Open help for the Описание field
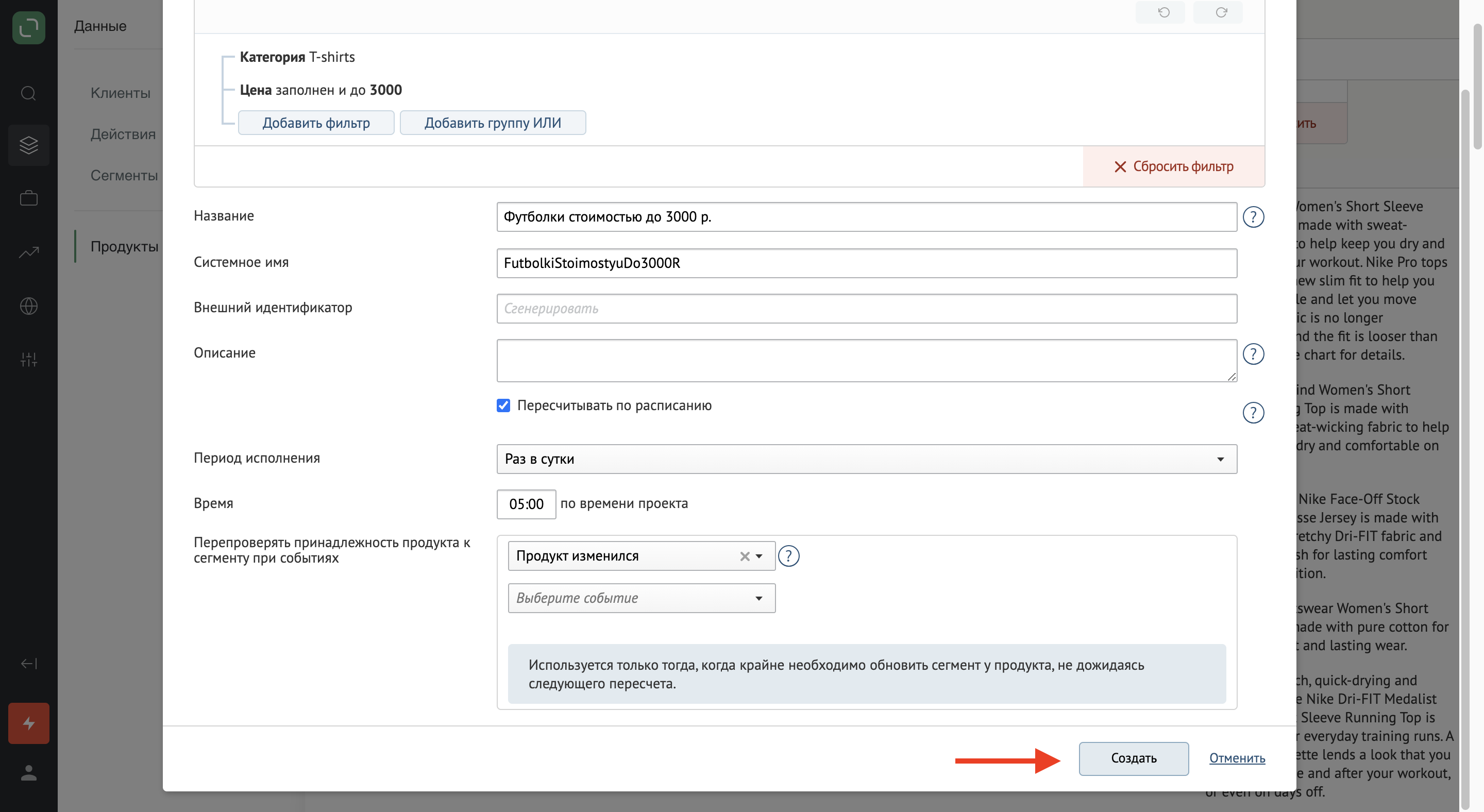1484x812 pixels. coord(1253,354)
